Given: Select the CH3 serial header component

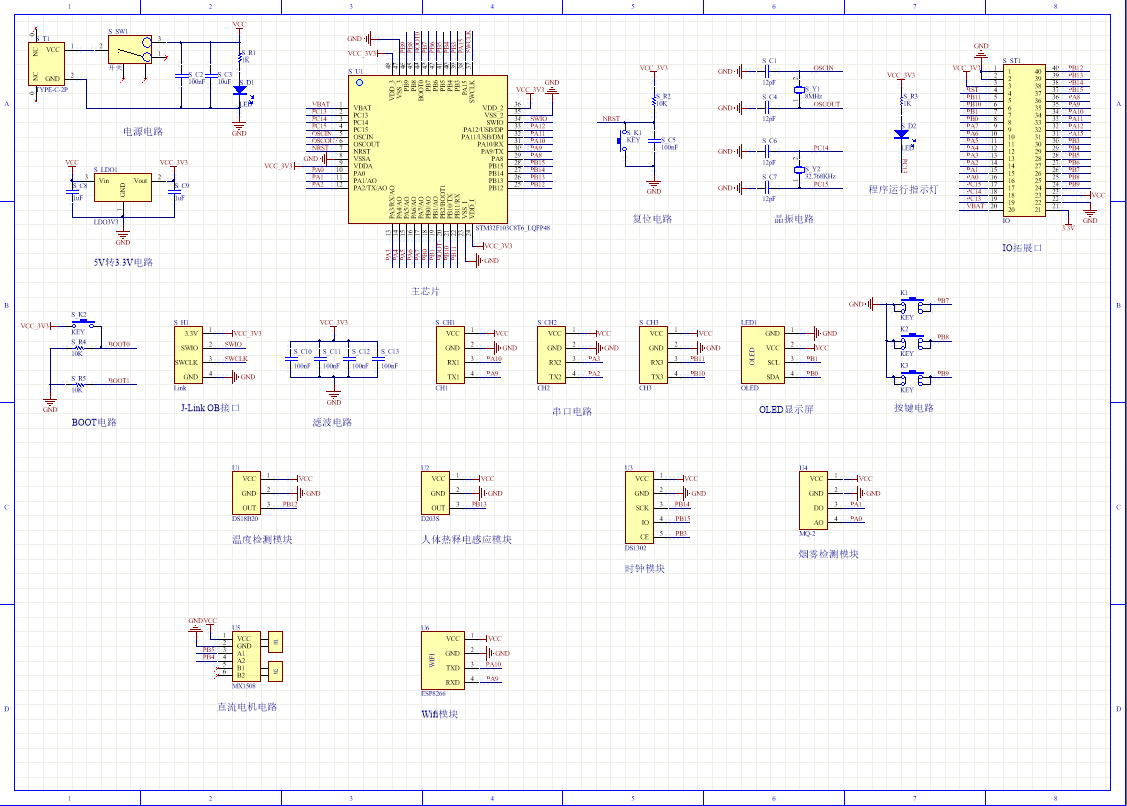Looking at the screenshot, I should pos(654,354).
